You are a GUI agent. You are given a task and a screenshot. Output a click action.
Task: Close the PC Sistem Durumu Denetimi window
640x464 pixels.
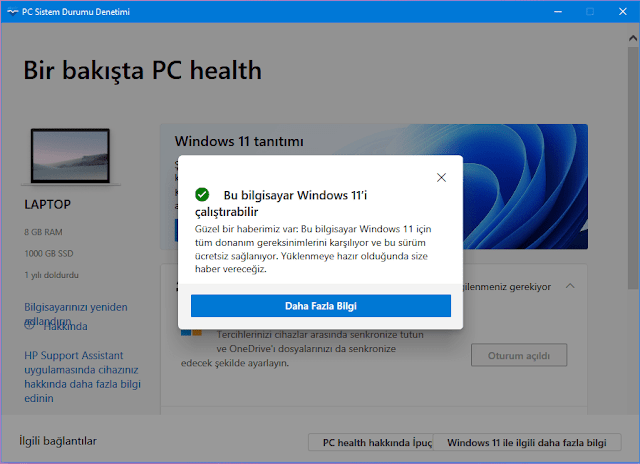622,11
